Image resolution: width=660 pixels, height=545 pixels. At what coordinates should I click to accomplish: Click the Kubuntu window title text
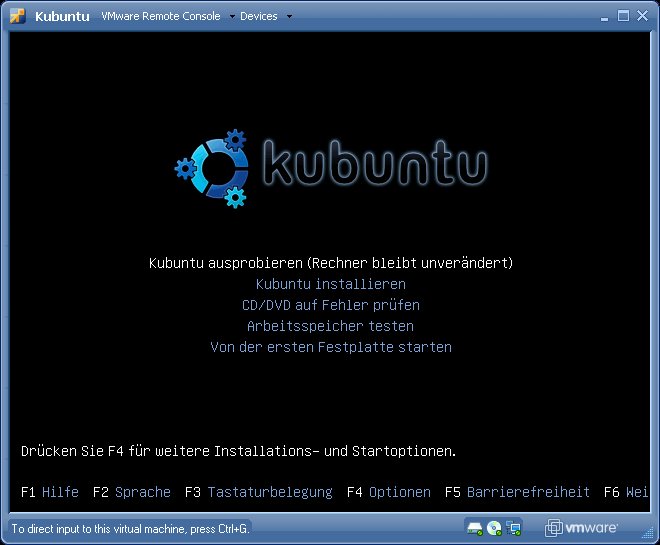62,16
